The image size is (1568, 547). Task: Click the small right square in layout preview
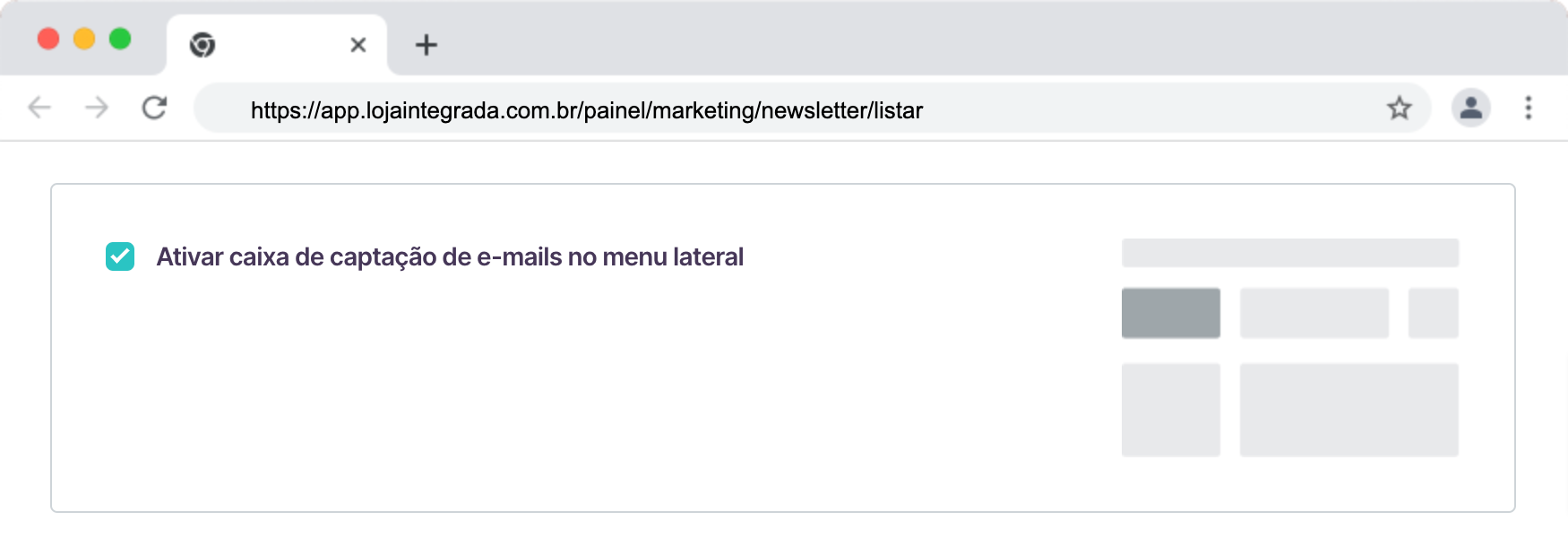(x=1433, y=313)
